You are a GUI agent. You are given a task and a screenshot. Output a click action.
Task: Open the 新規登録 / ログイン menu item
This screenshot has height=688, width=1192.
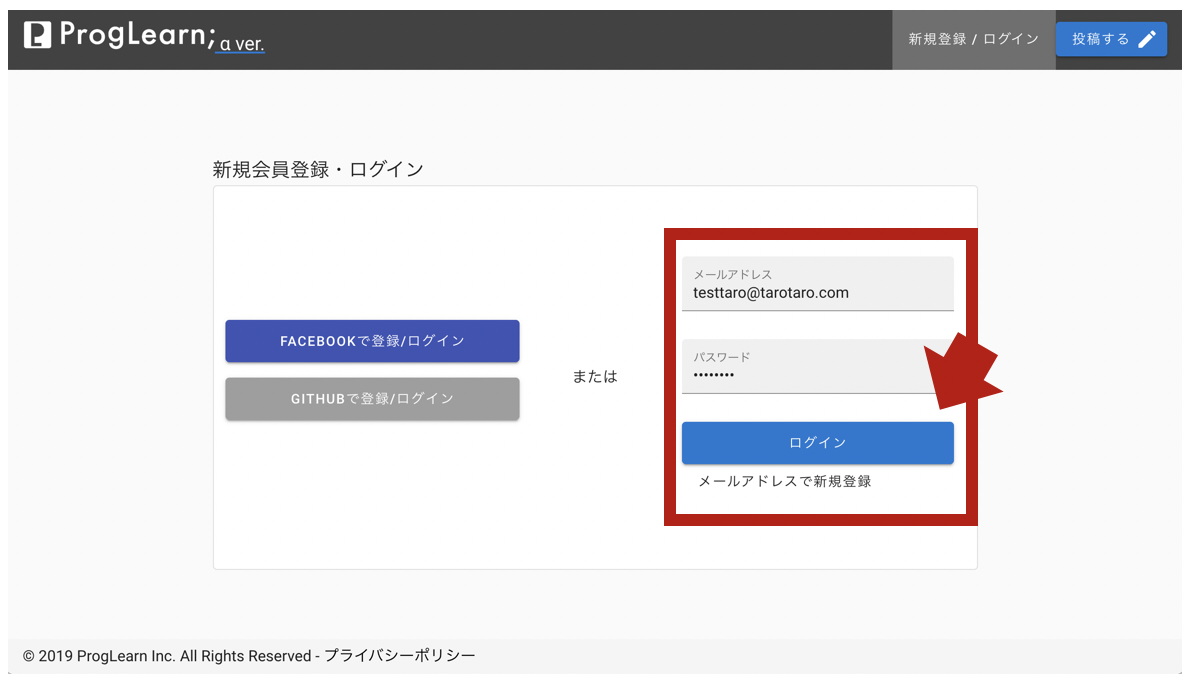pos(973,40)
